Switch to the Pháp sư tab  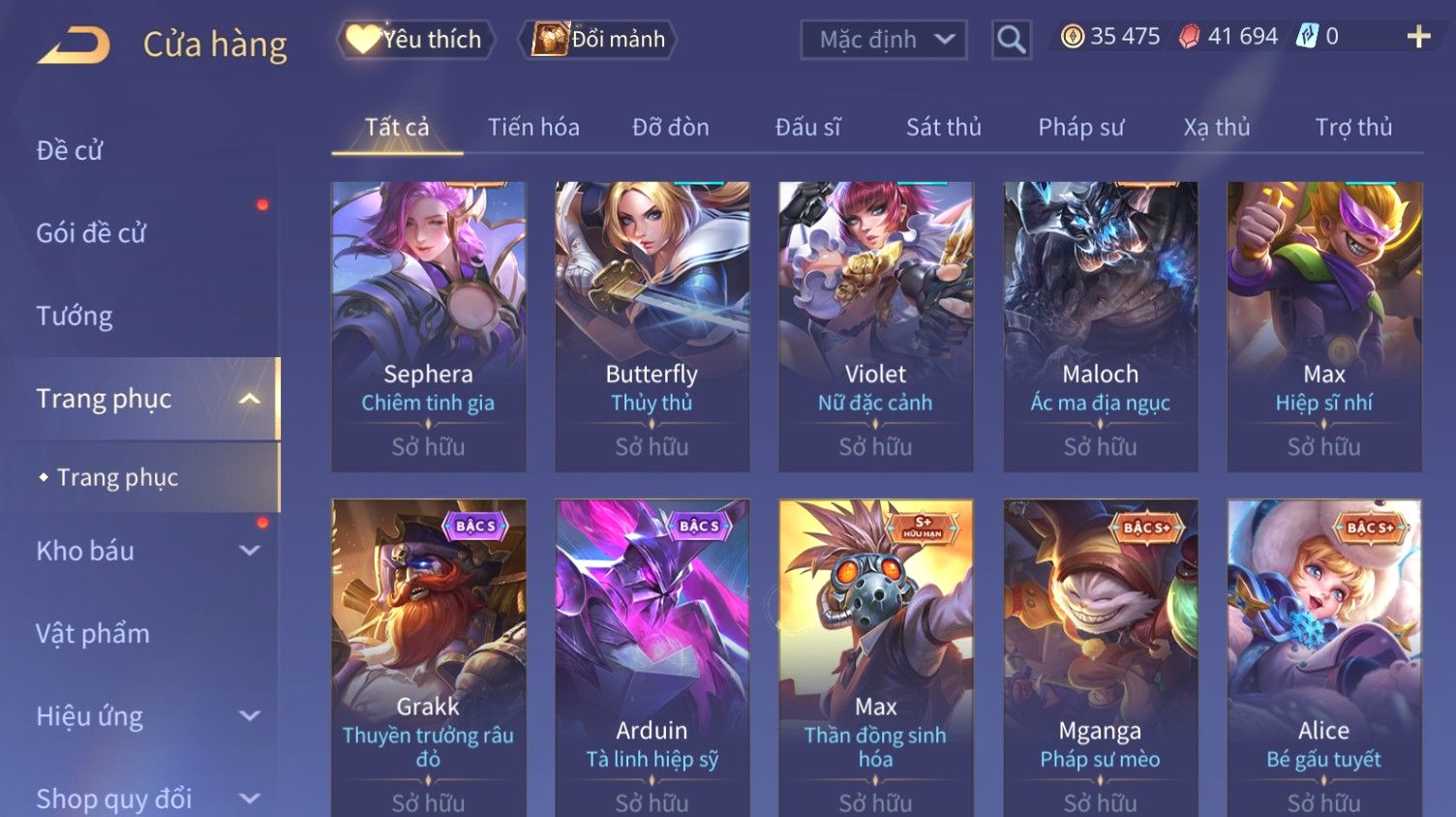click(1081, 127)
